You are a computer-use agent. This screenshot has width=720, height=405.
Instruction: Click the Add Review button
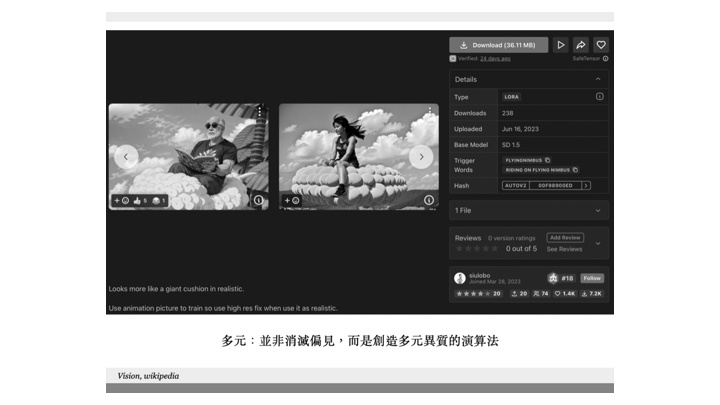point(565,238)
